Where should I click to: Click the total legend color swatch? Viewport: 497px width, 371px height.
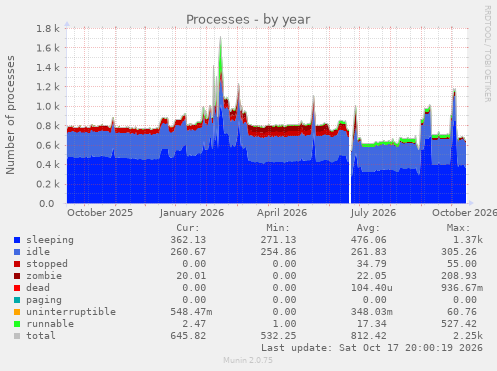click(17, 336)
